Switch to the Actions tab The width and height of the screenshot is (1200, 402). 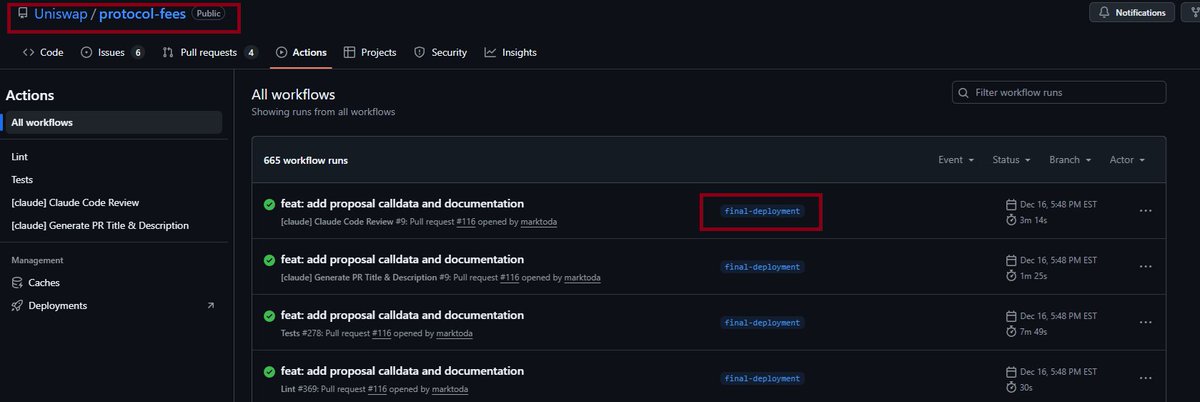click(x=301, y=52)
